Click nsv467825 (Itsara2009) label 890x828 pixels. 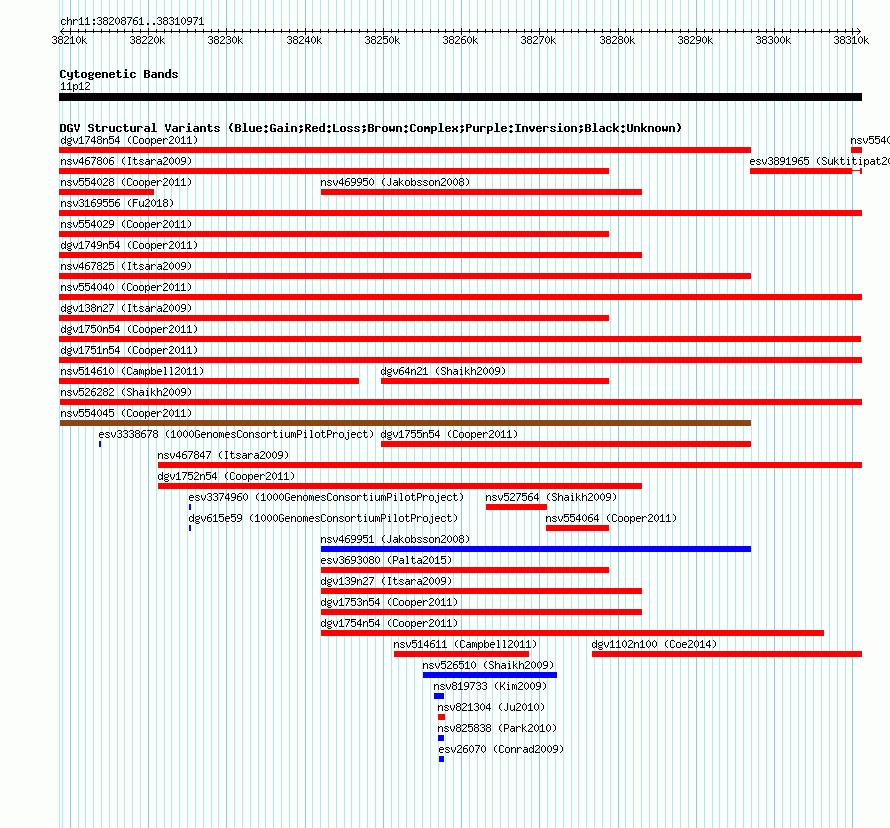tap(126, 266)
